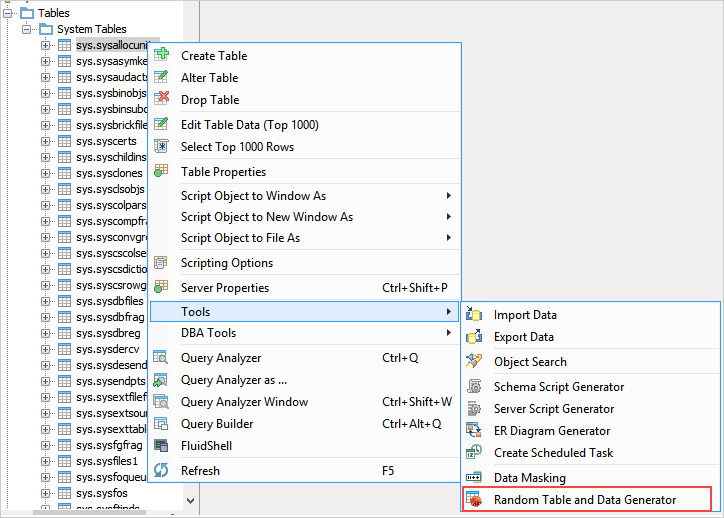
Task: Select the sys.sysclones table in tree
Action: coord(108,173)
